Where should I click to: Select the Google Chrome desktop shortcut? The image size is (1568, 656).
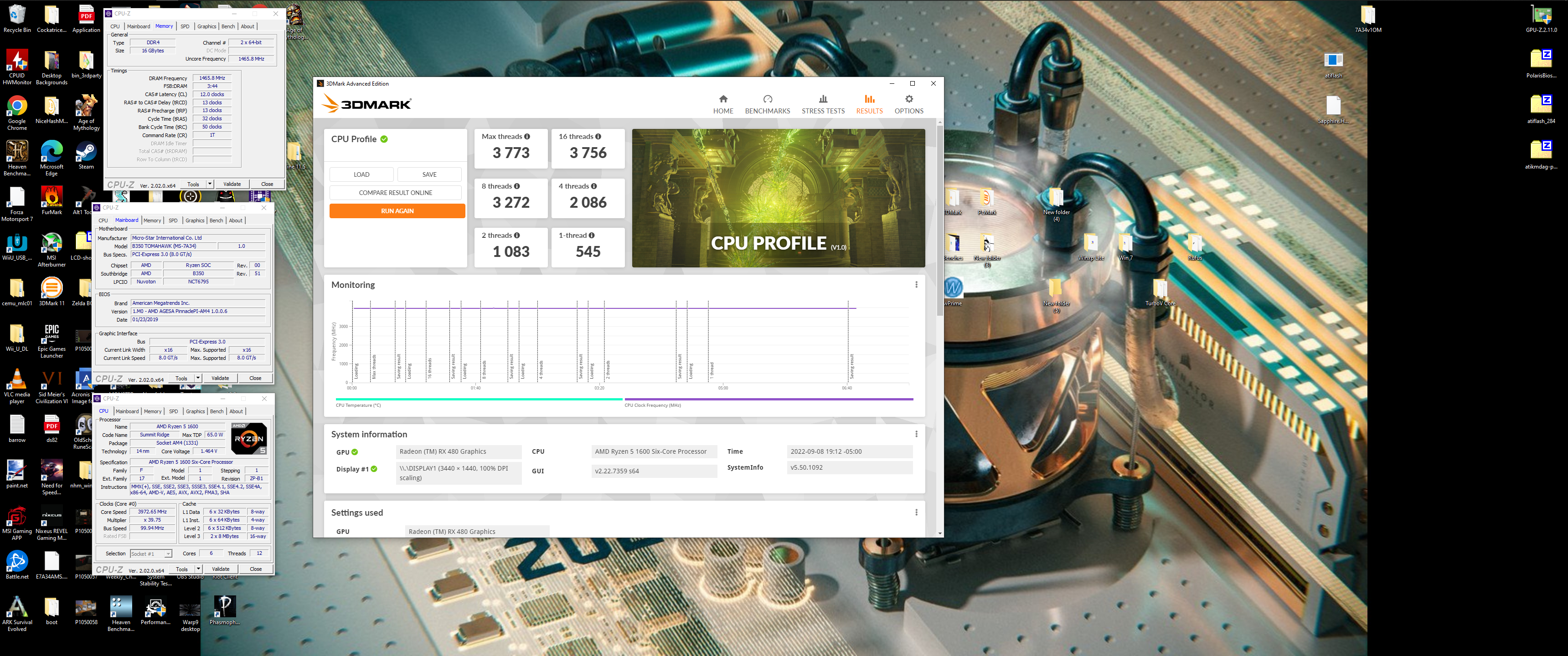(17, 113)
